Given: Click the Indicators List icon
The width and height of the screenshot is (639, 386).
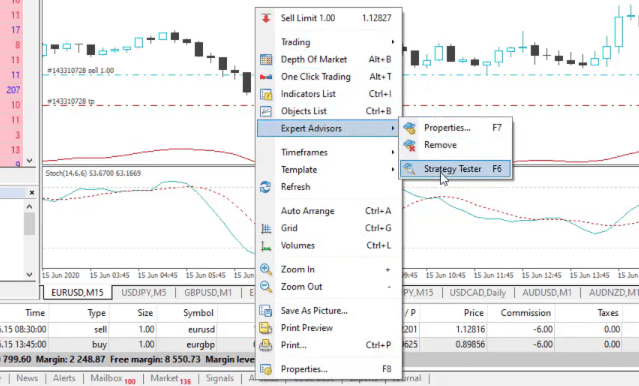Looking at the screenshot, I should 266,94.
